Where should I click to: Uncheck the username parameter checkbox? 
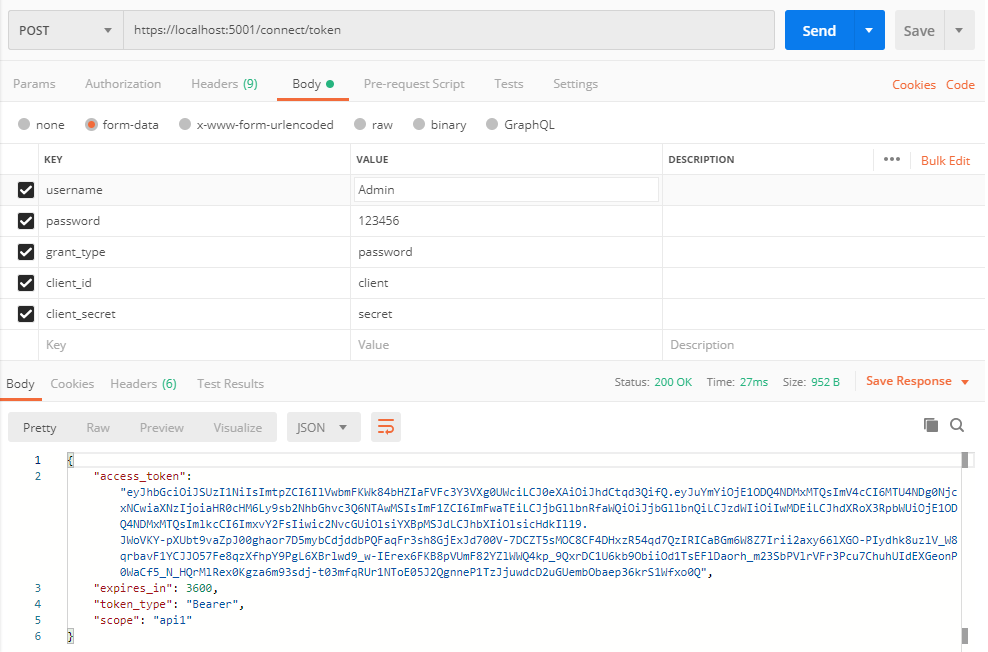click(x=26, y=190)
